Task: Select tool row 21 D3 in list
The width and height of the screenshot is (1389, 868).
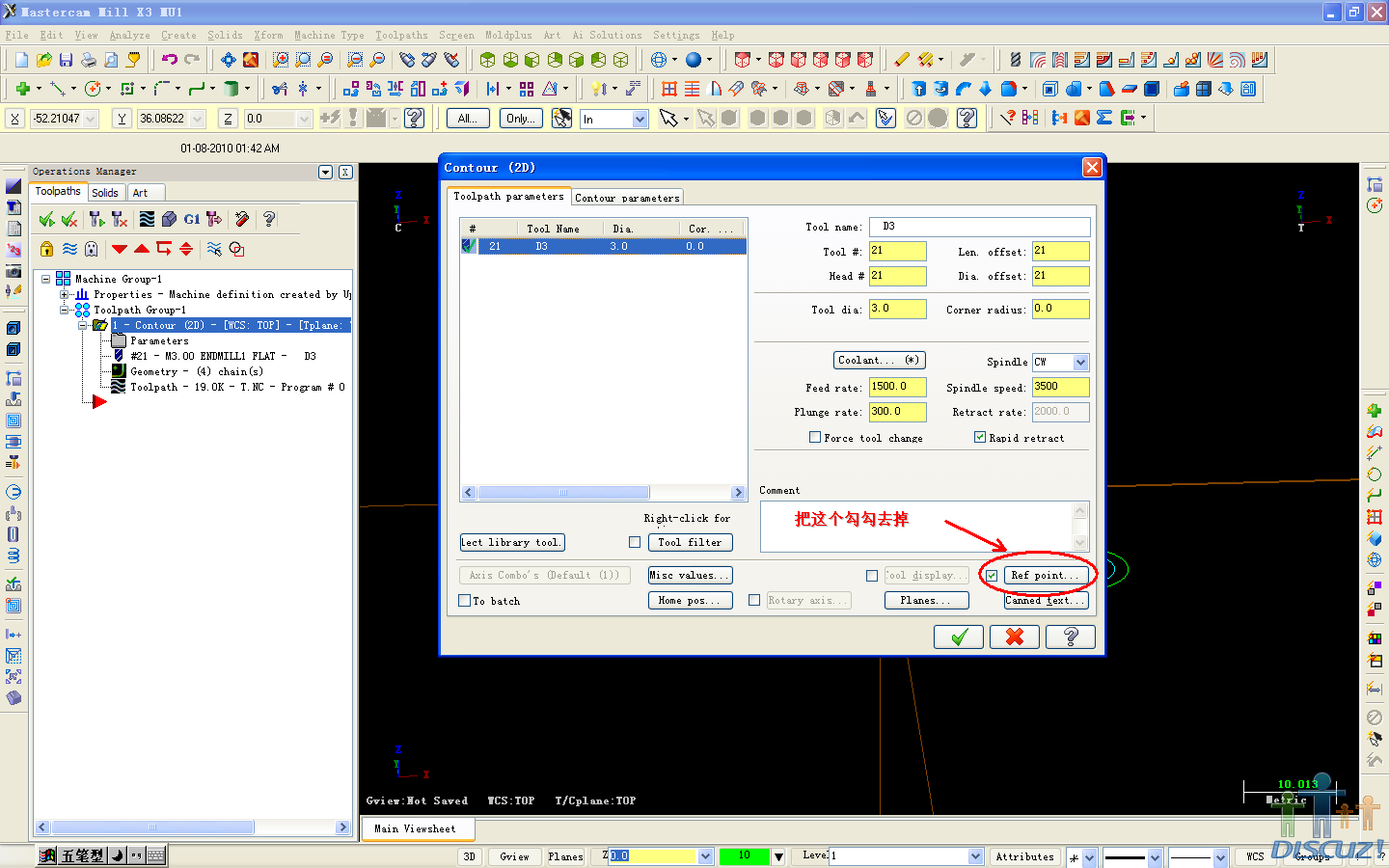Action: [603, 247]
